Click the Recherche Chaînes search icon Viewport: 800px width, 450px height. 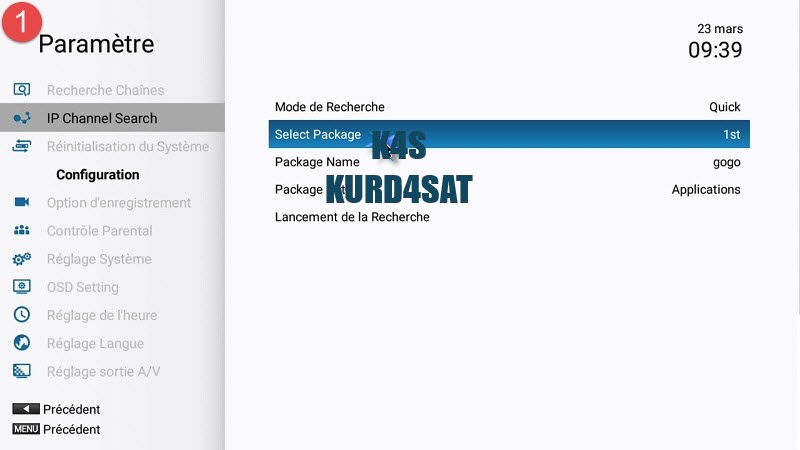click(x=21, y=90)
